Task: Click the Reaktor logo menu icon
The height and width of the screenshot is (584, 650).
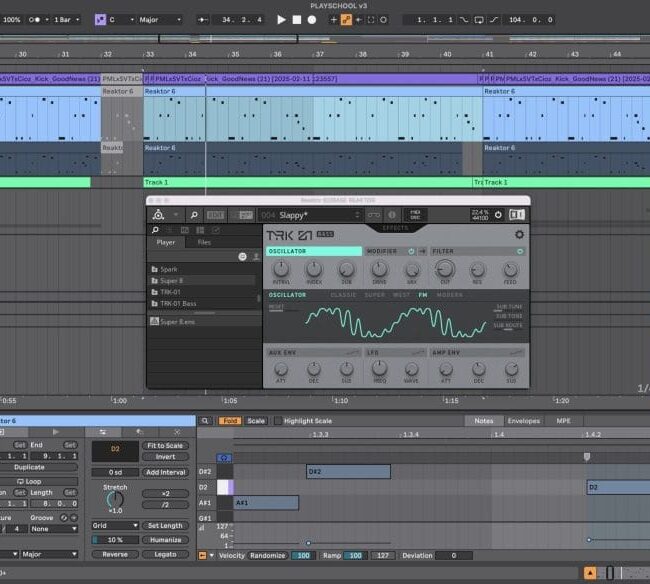Action: (158, 215)
